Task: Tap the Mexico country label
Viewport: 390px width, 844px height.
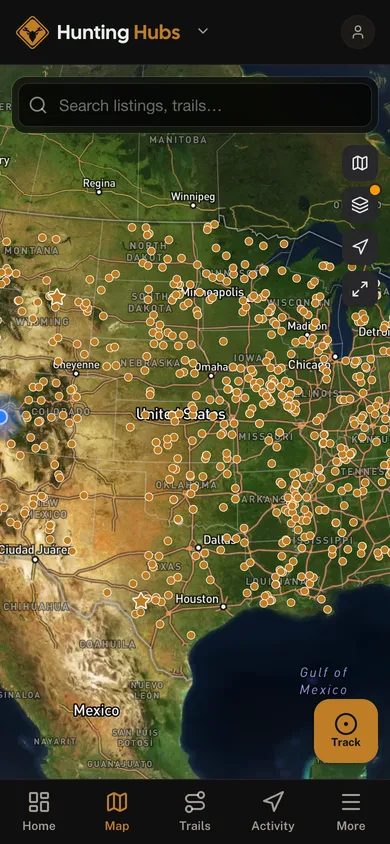Action: 97,710
